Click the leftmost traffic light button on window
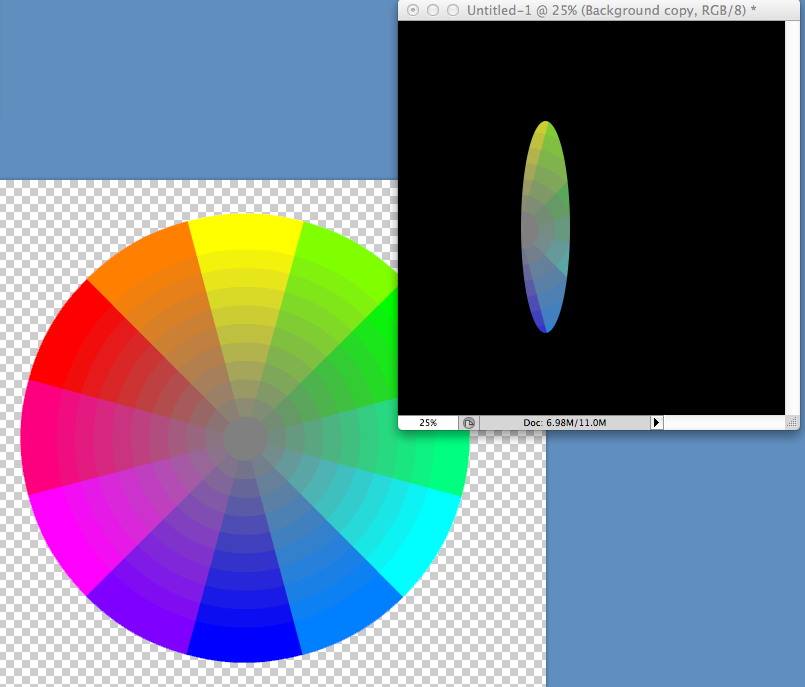805x687 pixels. click(x=412, y=9)
